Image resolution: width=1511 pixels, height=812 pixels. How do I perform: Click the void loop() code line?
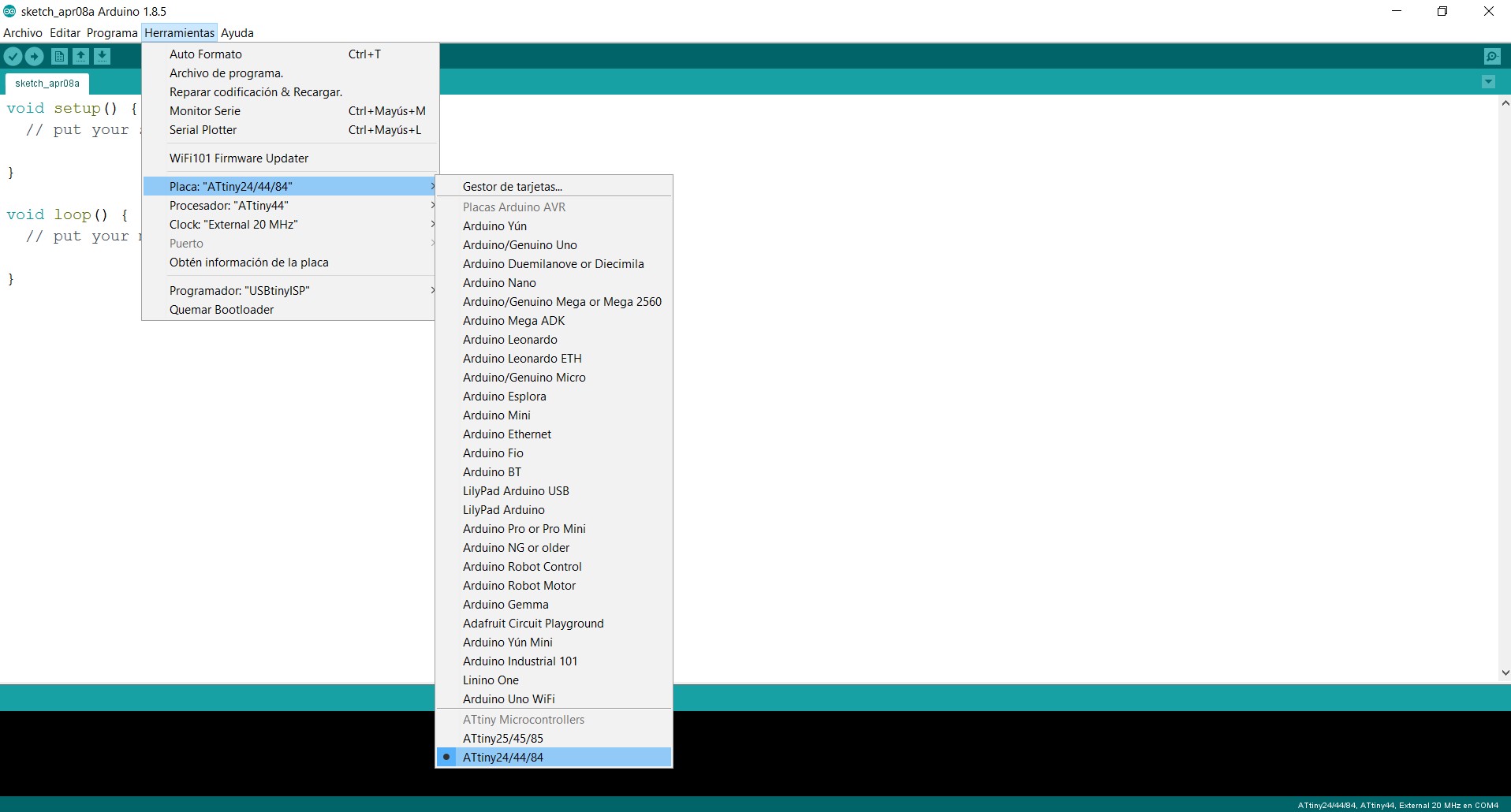pyautogui.click(x=67, y=214)
